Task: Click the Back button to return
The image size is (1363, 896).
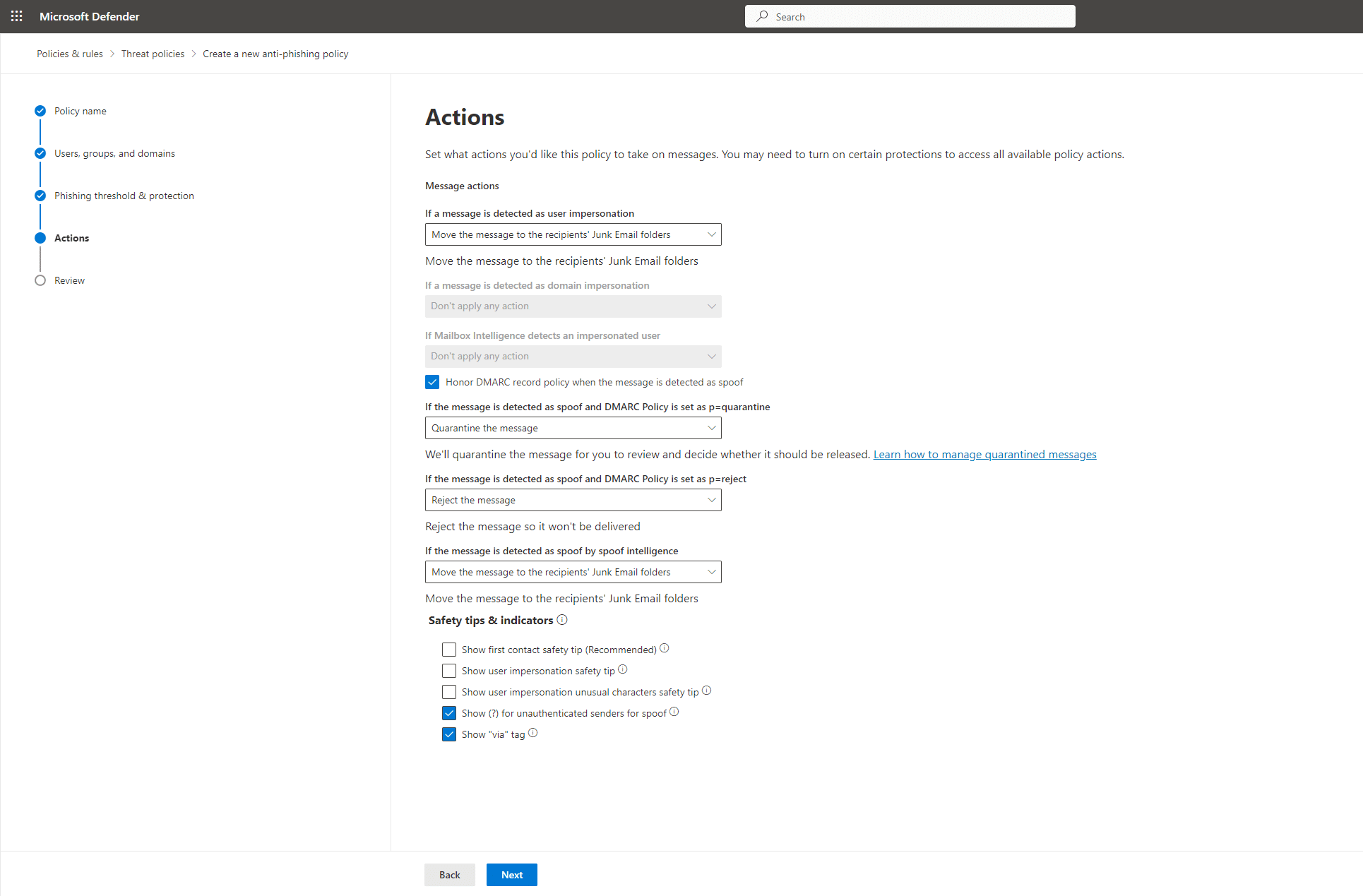Action: pos(449,874)
